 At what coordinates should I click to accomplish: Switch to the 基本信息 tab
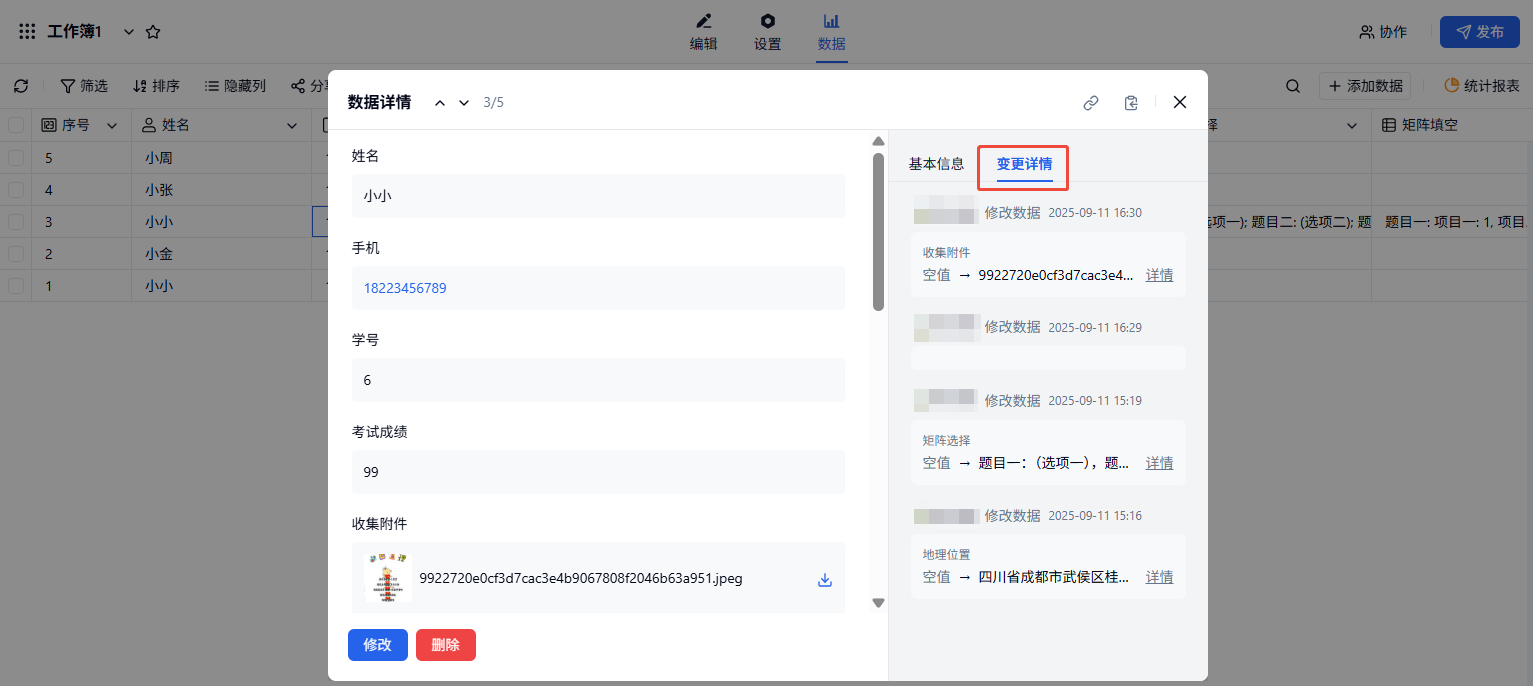[936, 164]
